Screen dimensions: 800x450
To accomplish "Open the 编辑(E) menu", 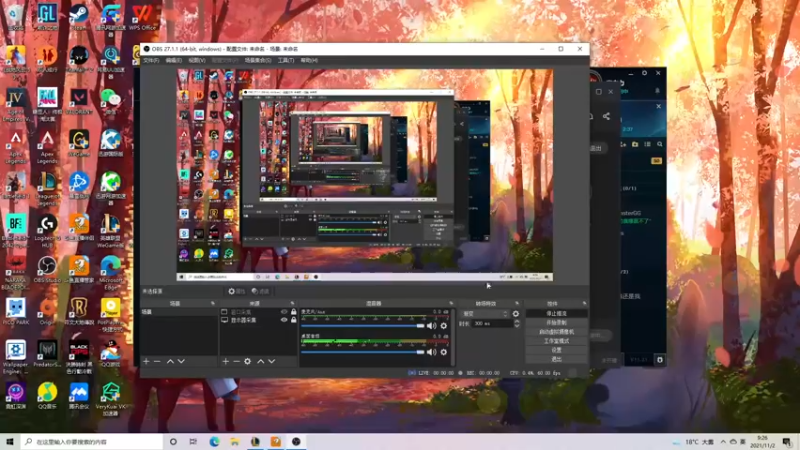I will 173,60.
